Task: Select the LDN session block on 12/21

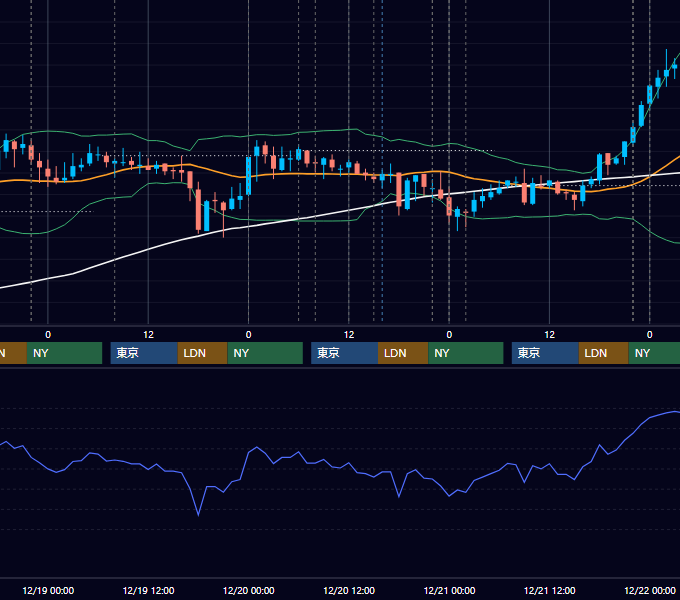Action: click(604, 353)
